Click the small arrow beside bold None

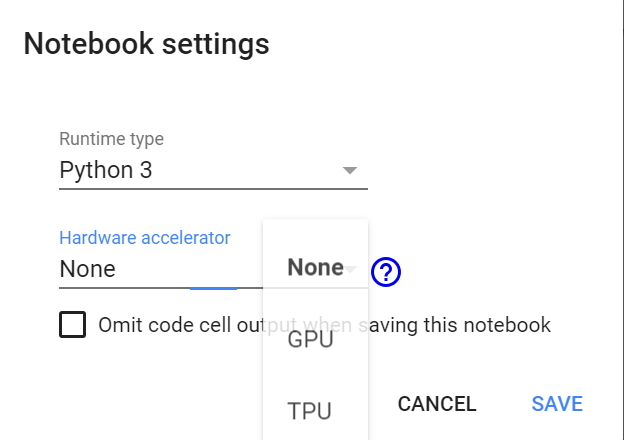351,268
